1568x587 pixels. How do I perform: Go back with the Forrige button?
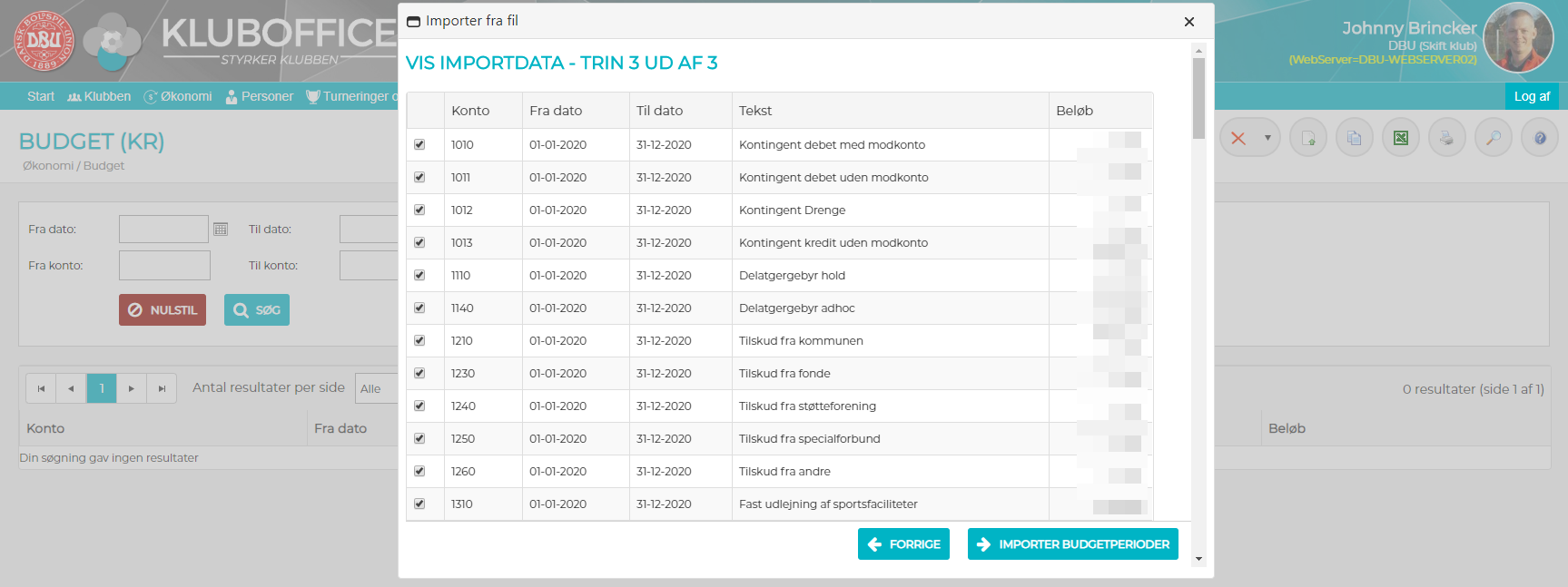click(x=903, y=544)
